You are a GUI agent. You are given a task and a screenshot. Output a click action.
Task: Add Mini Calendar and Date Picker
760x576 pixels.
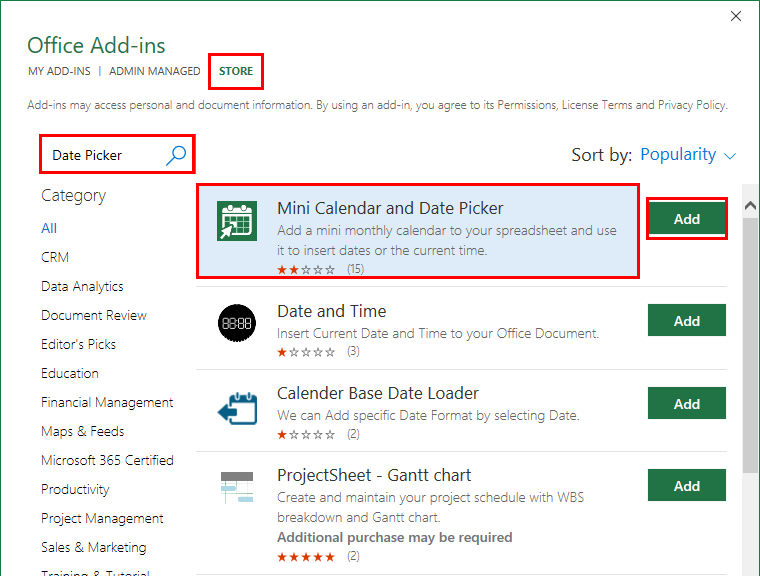pos(687,219)
